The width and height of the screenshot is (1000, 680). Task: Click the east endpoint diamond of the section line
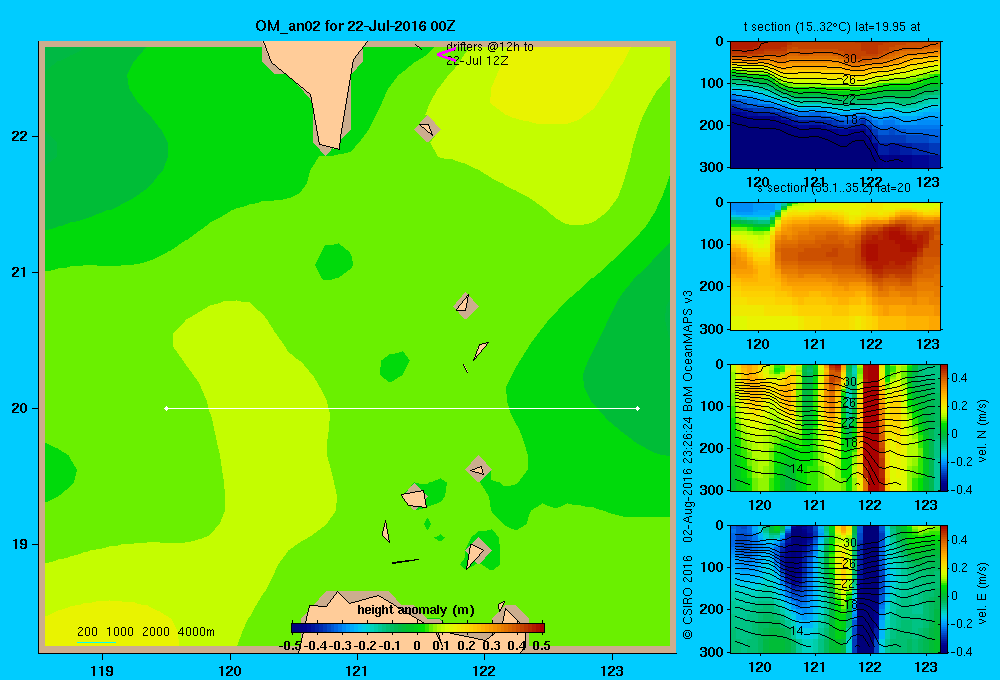click(x=638, y=408)
